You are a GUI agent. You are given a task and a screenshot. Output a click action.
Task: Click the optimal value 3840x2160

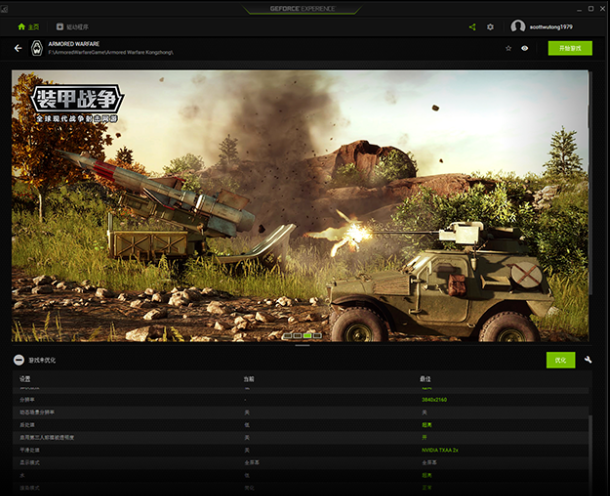(434, 400)
